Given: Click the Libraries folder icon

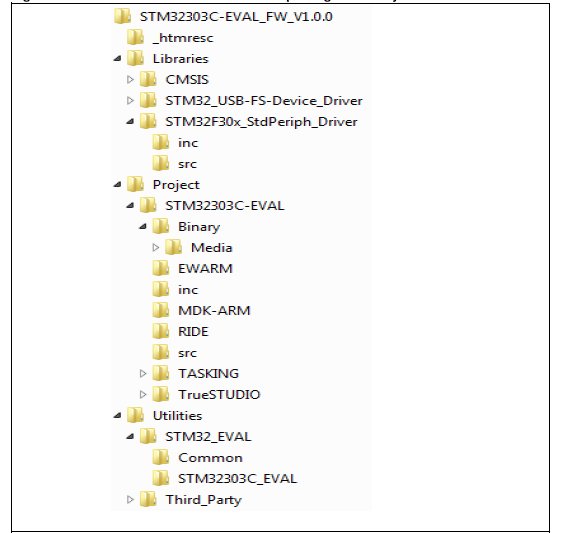Looking at the screenshot, I should click(136, 58).
